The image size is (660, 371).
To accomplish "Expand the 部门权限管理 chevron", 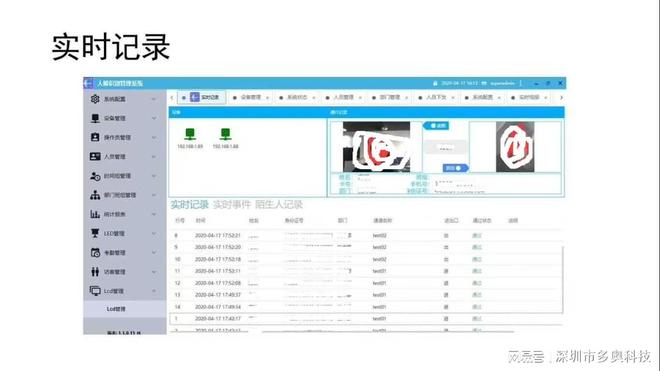I will [154, 195].
